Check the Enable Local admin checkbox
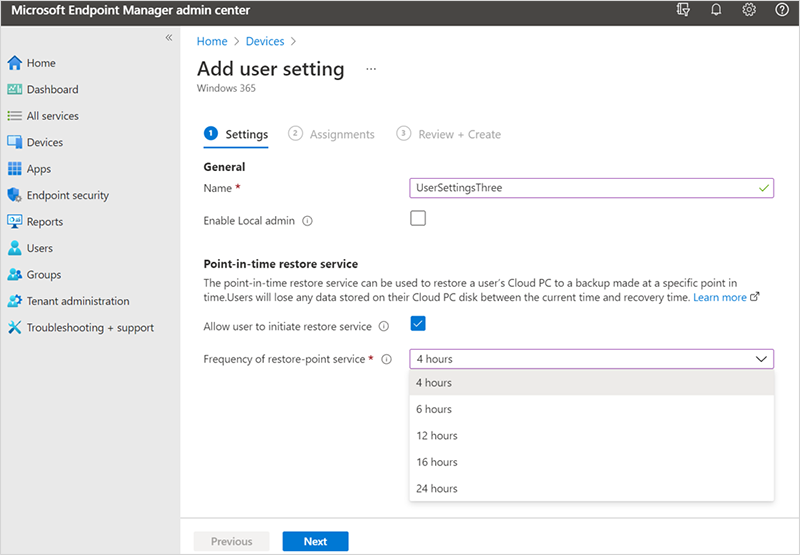This screenshot has width=800, height=555. point(418,218)
